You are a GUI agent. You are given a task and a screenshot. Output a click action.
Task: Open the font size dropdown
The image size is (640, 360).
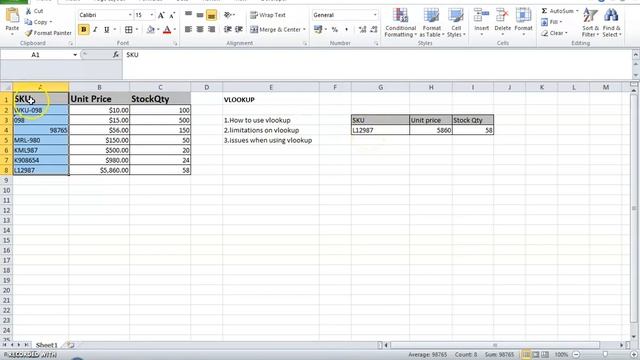152,15
